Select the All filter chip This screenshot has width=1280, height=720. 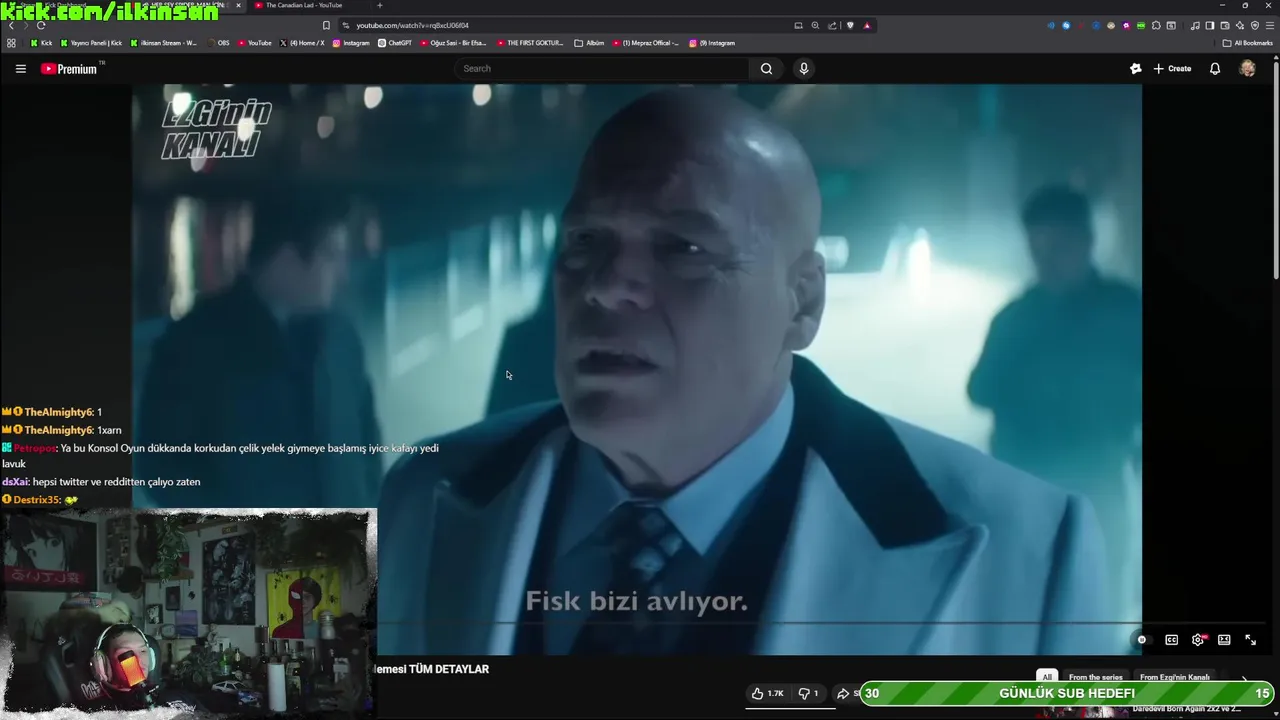tap(1047, 677)
